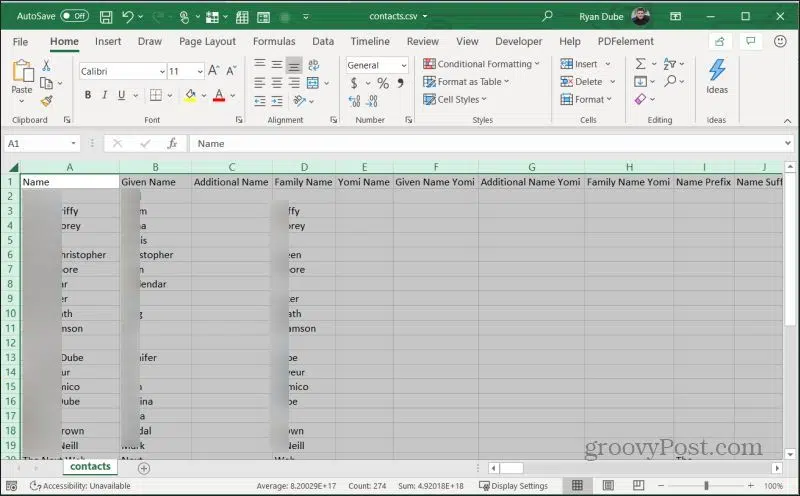Toggle bottom vertical alignment
This screenshot has width=800, height=496.
click(x=294, y=65)
